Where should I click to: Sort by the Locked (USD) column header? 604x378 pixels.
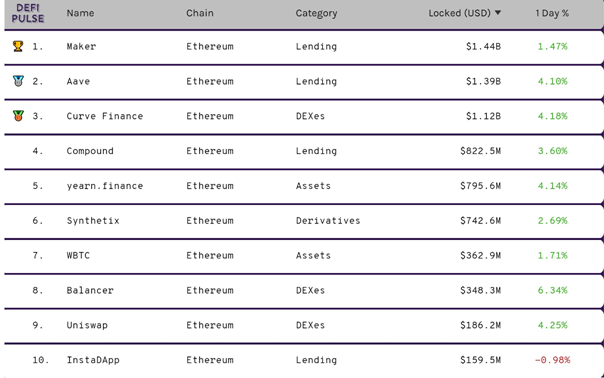(x=460, y=13)
